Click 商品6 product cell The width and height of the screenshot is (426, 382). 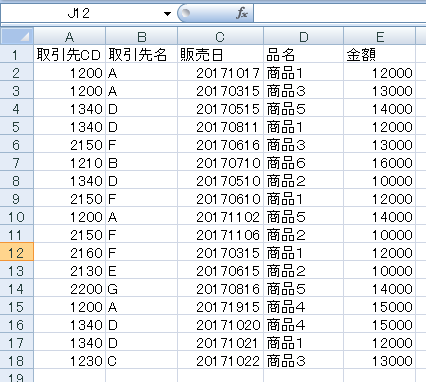click(303, 163)
